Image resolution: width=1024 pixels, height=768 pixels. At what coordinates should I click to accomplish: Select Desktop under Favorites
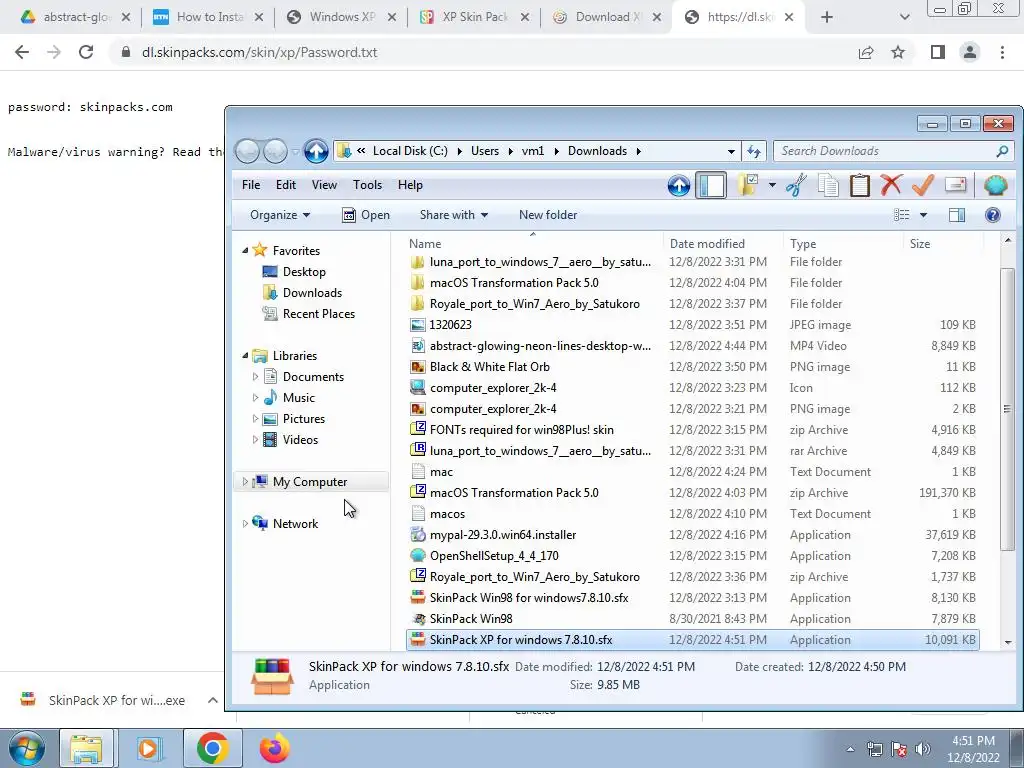pyautogui.click(x=304, y=272)
